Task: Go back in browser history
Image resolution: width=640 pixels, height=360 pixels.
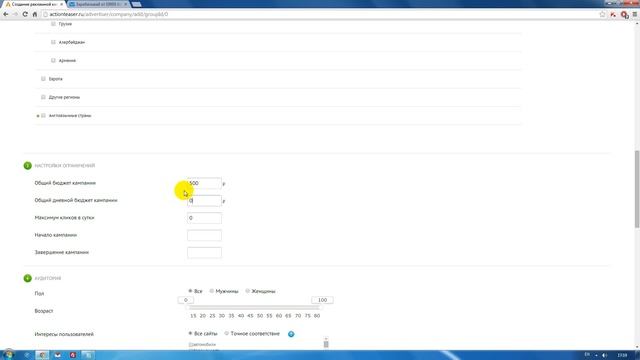Action: coord(6,14)
